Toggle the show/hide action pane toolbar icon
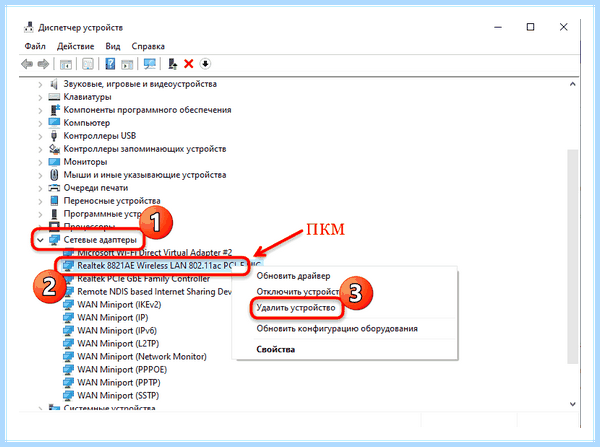Viewport: 600px width, 447px height. pos(127,64)
